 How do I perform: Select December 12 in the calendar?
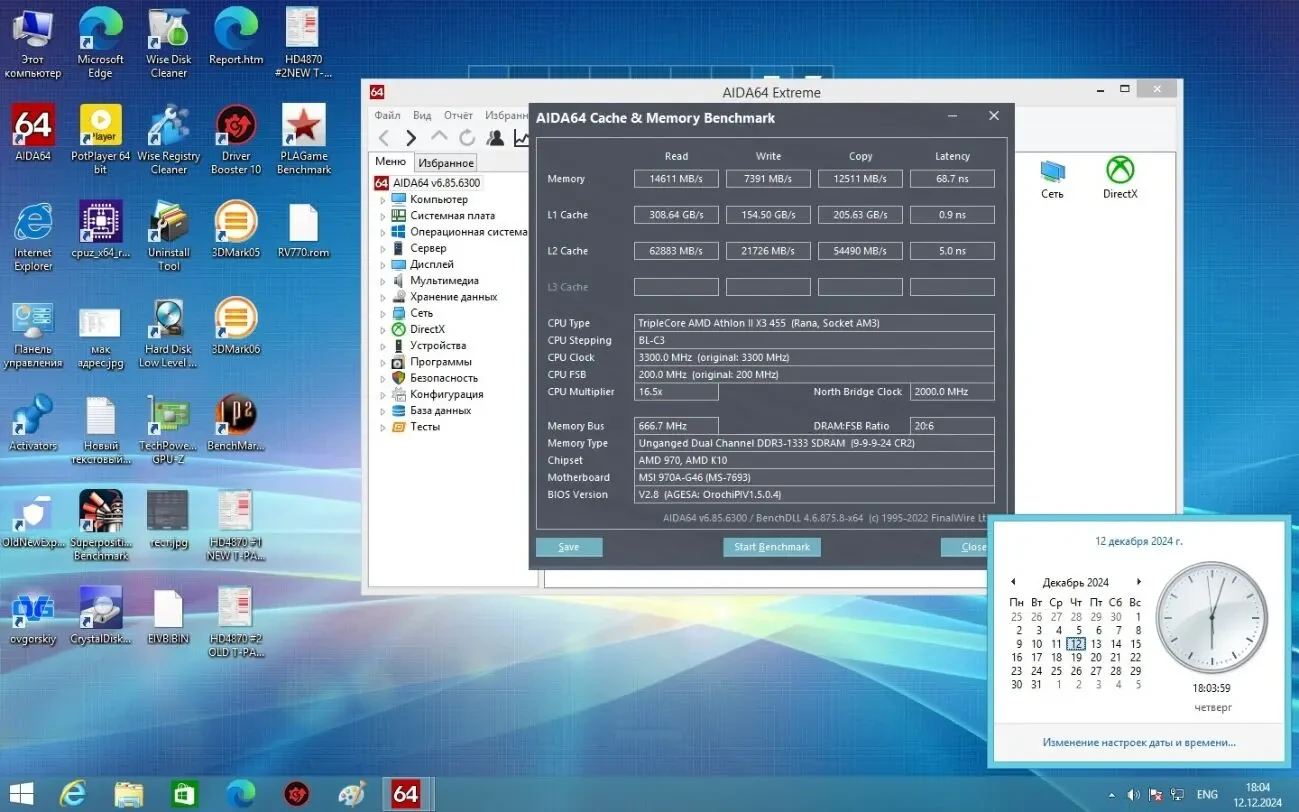point(1075,644)
